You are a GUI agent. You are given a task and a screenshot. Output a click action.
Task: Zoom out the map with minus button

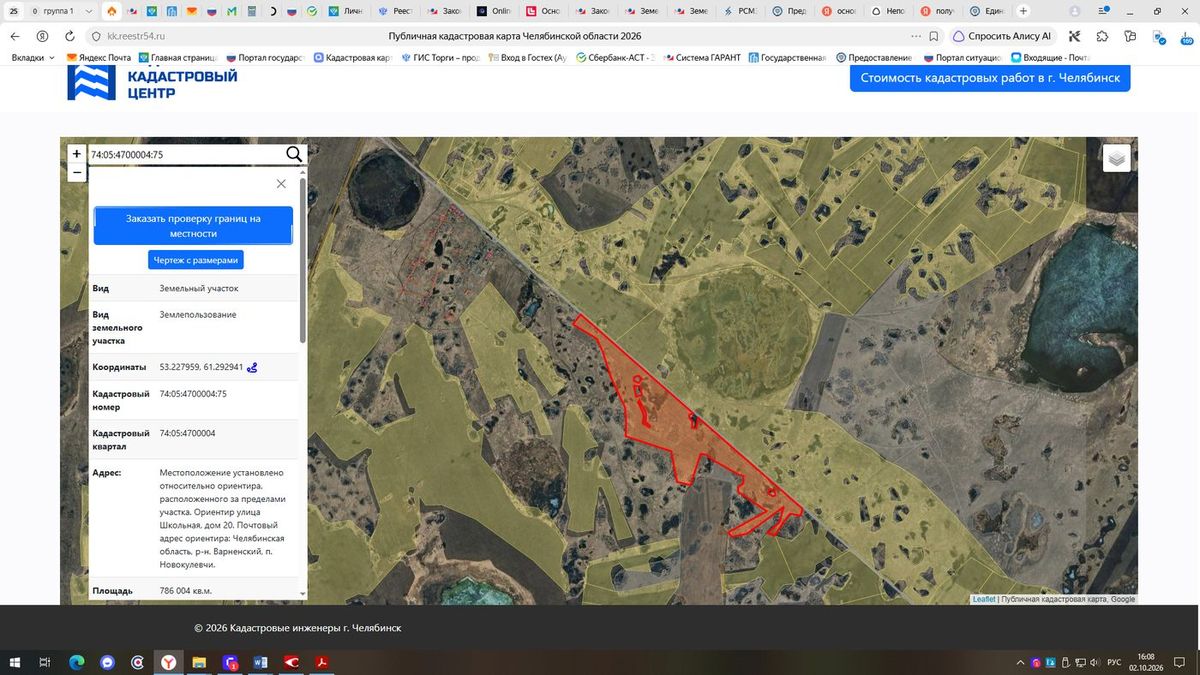[77, 172]
